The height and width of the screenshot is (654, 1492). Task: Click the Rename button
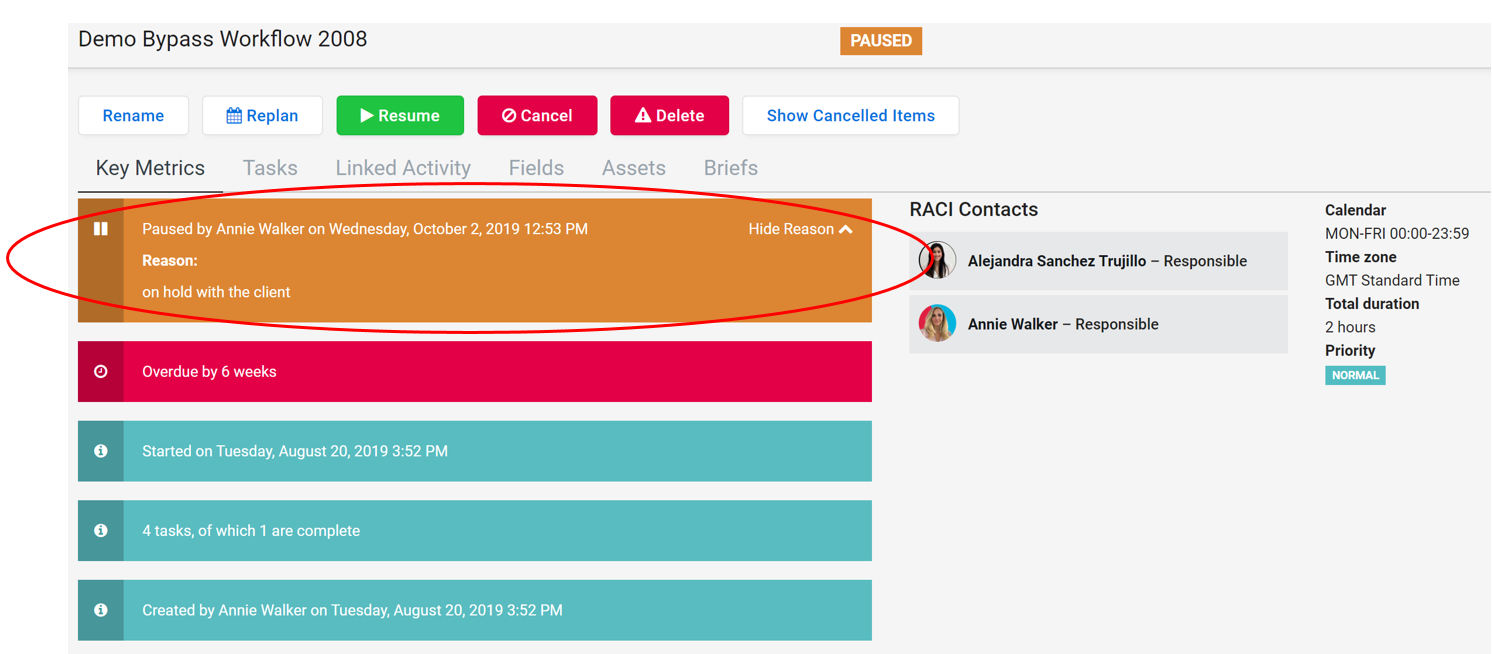pos(133,115)
